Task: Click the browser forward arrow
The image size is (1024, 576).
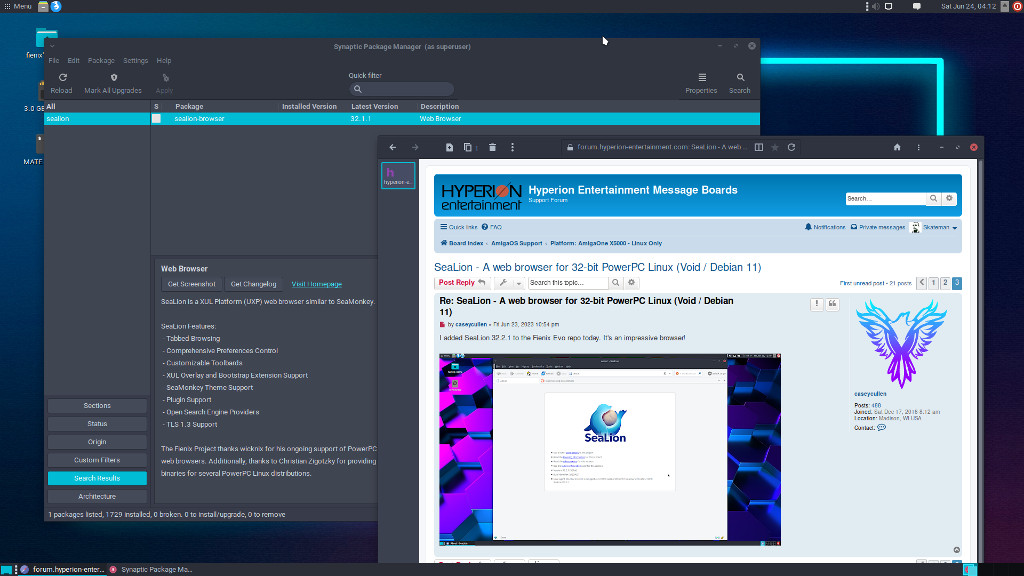Action: click(415, 148)
